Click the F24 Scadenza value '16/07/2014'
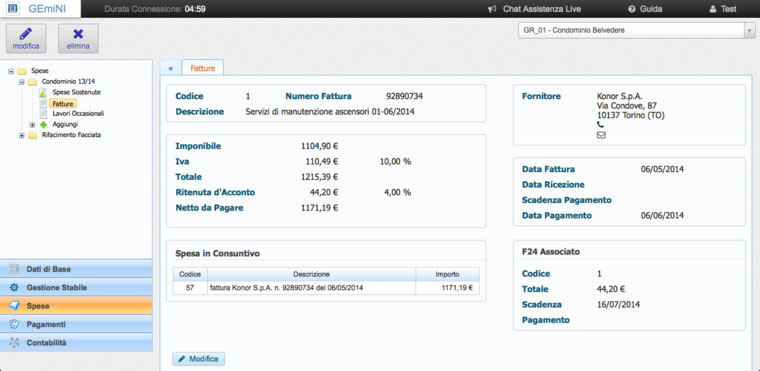760x371 pixels. [618, 305]
